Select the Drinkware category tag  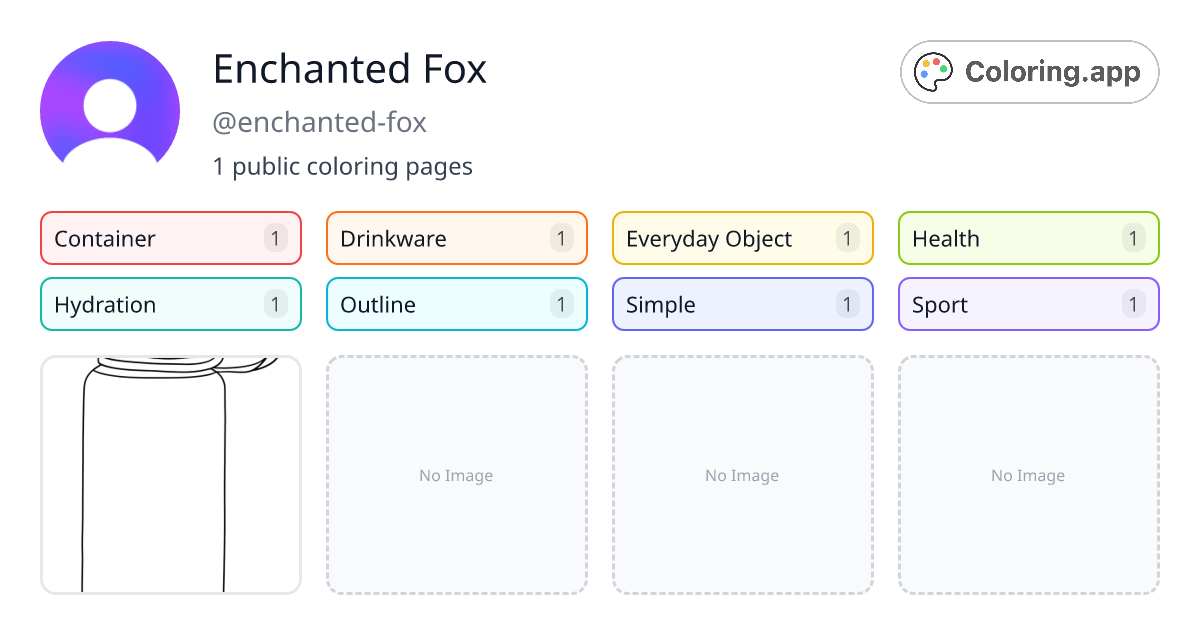pyautogui.click(x=456, y=238)
